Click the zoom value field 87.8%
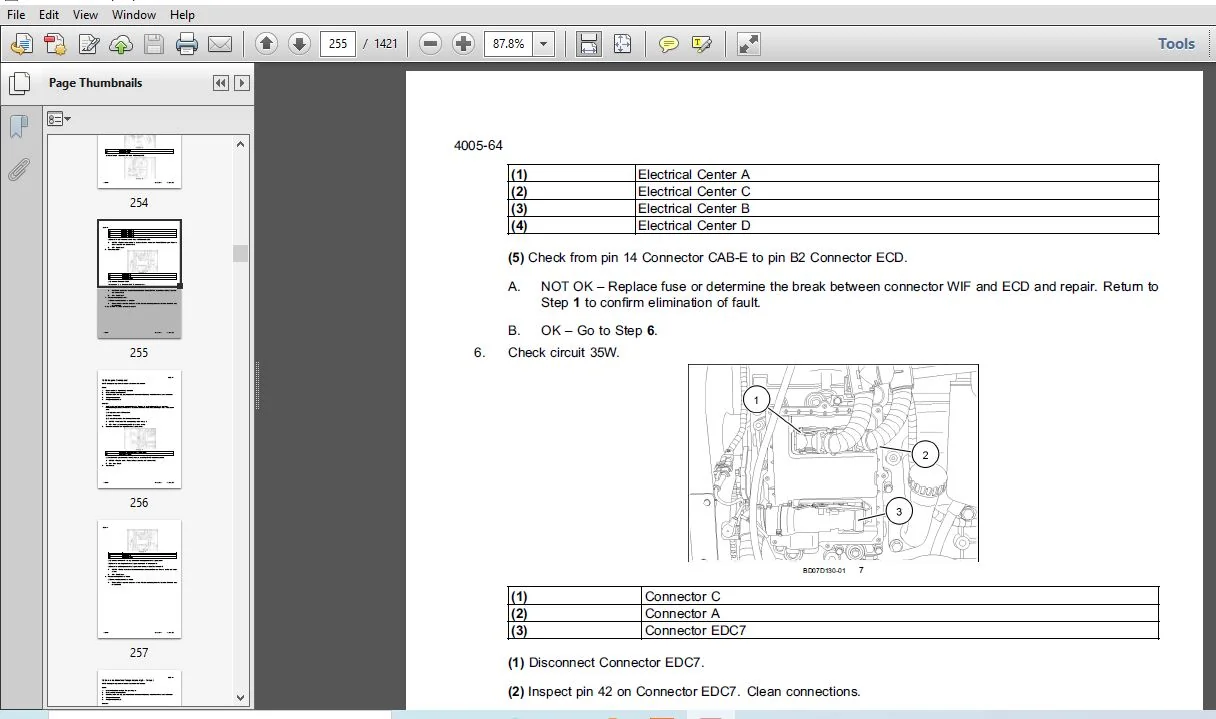The height and width of the screenshot is (719, 1216). (508, 44)
